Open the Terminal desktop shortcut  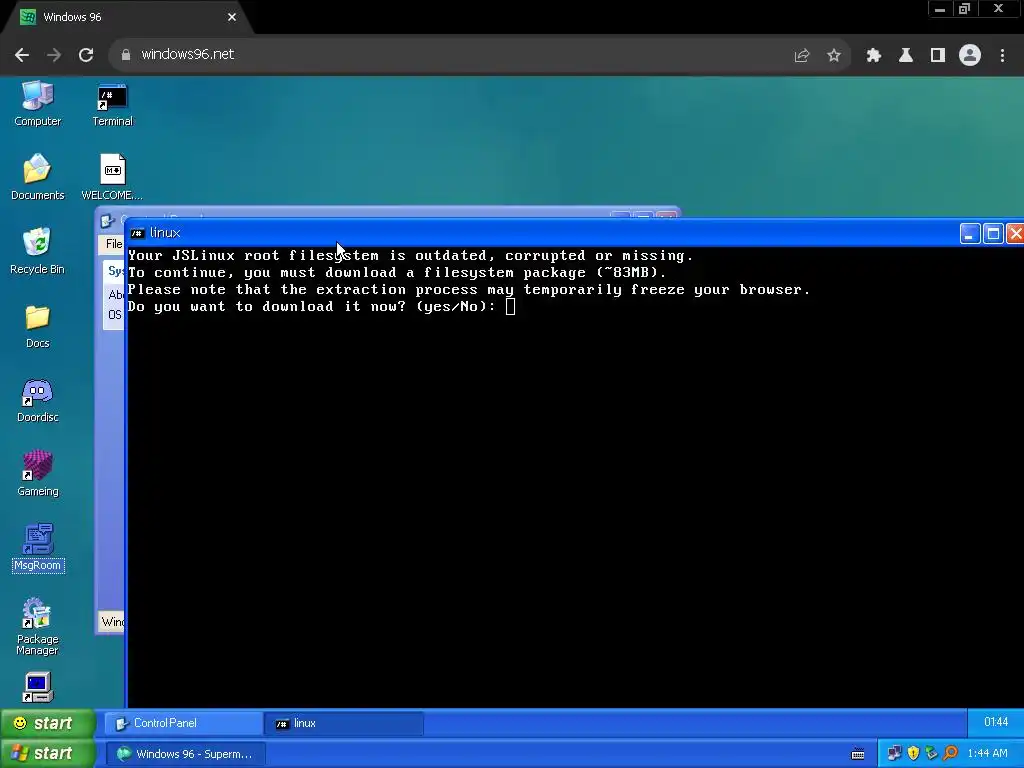112,104
